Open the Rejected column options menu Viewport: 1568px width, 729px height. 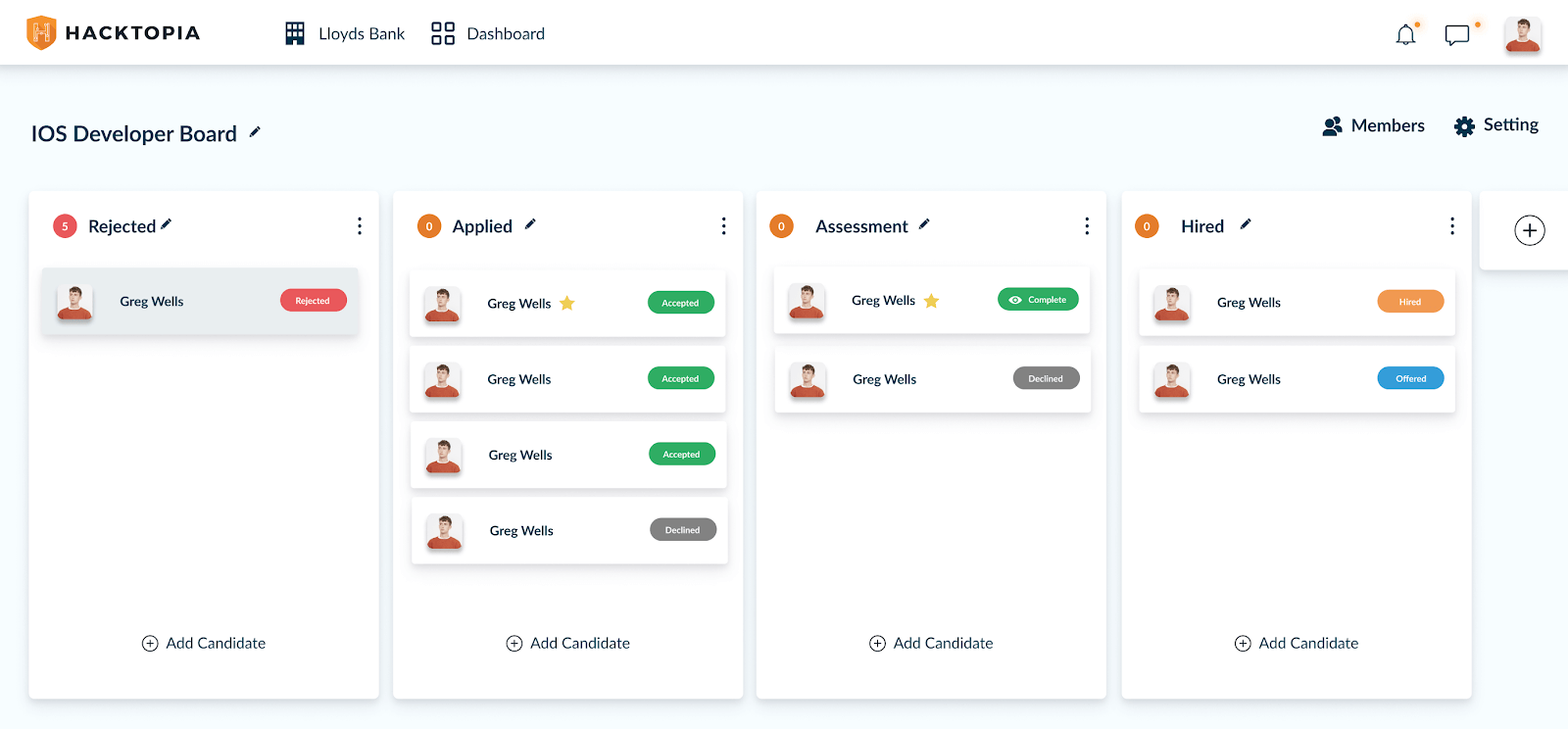[360, 226]
